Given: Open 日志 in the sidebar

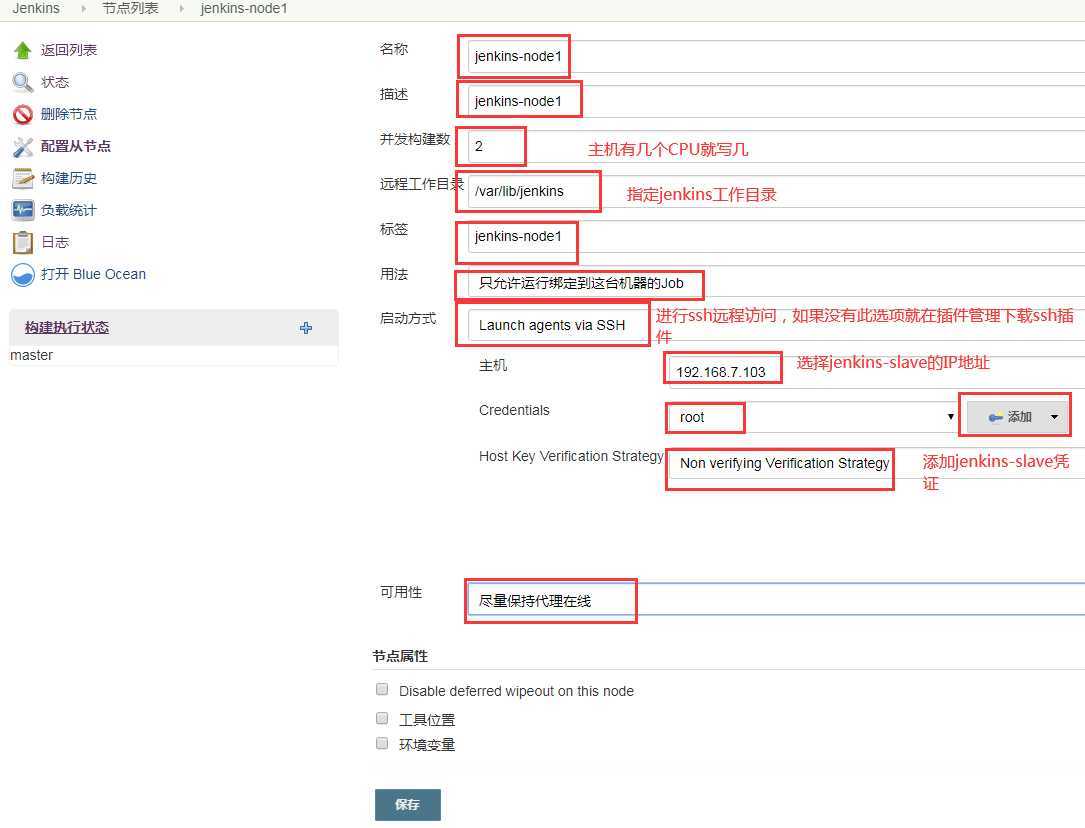Looking at the screenshot, I should click(55, 242).
